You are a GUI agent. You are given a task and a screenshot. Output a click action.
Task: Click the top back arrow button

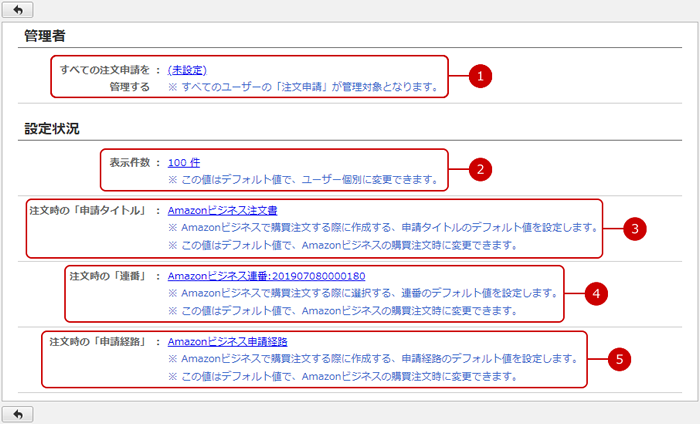pyautogui.click(x=19, y=9)
